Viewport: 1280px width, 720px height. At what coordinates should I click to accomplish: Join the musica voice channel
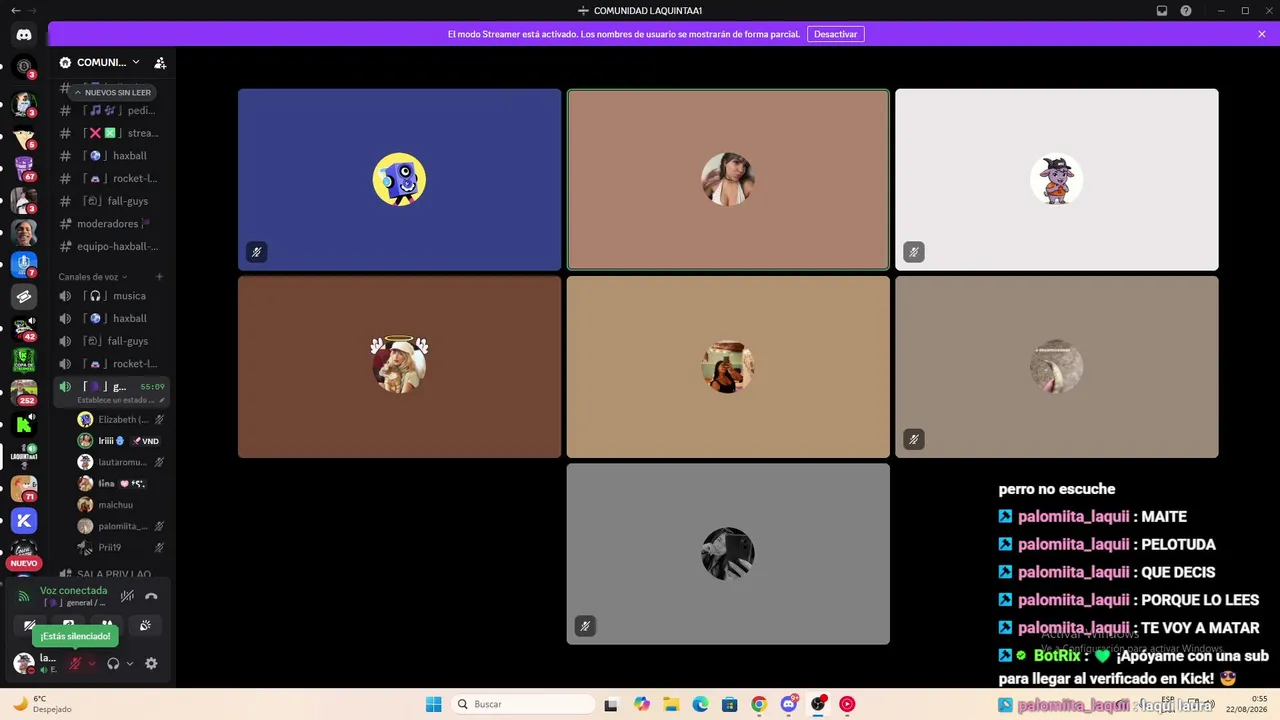click(110, 296)
